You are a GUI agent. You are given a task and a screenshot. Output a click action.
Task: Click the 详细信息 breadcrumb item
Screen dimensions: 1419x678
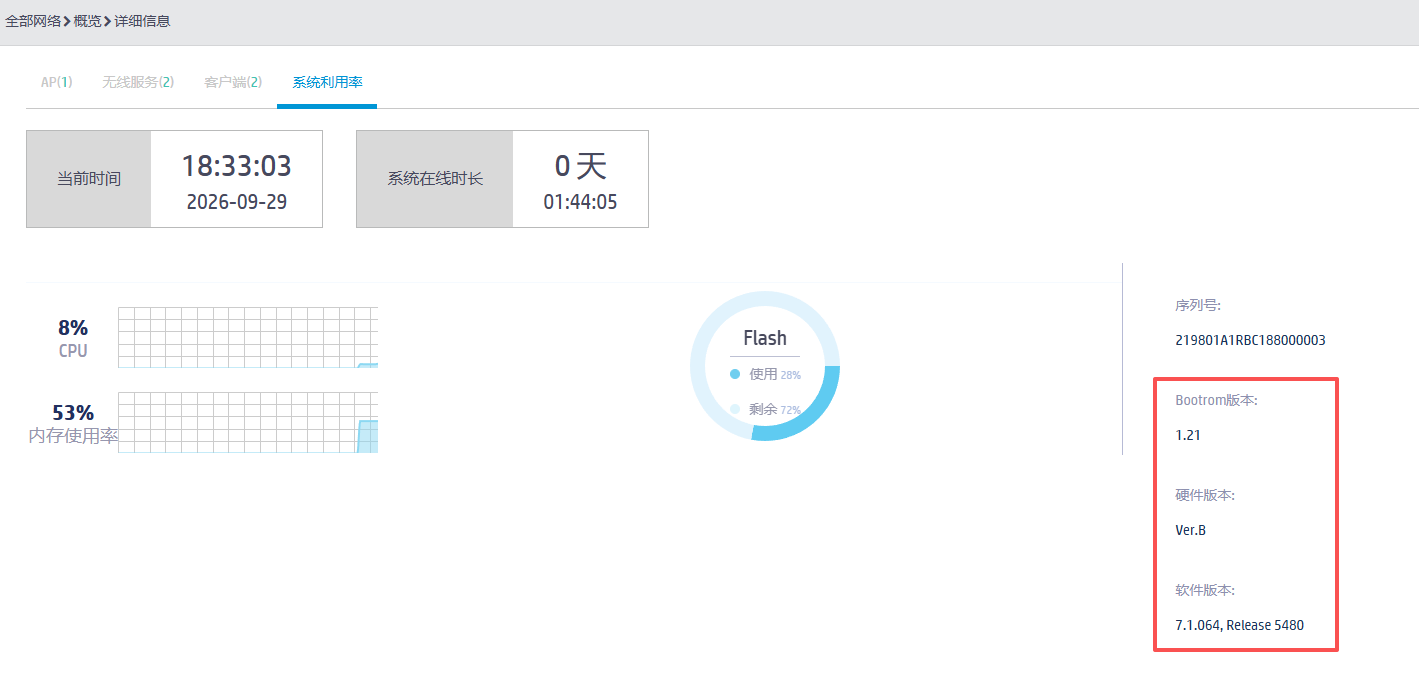pos(142,21)
